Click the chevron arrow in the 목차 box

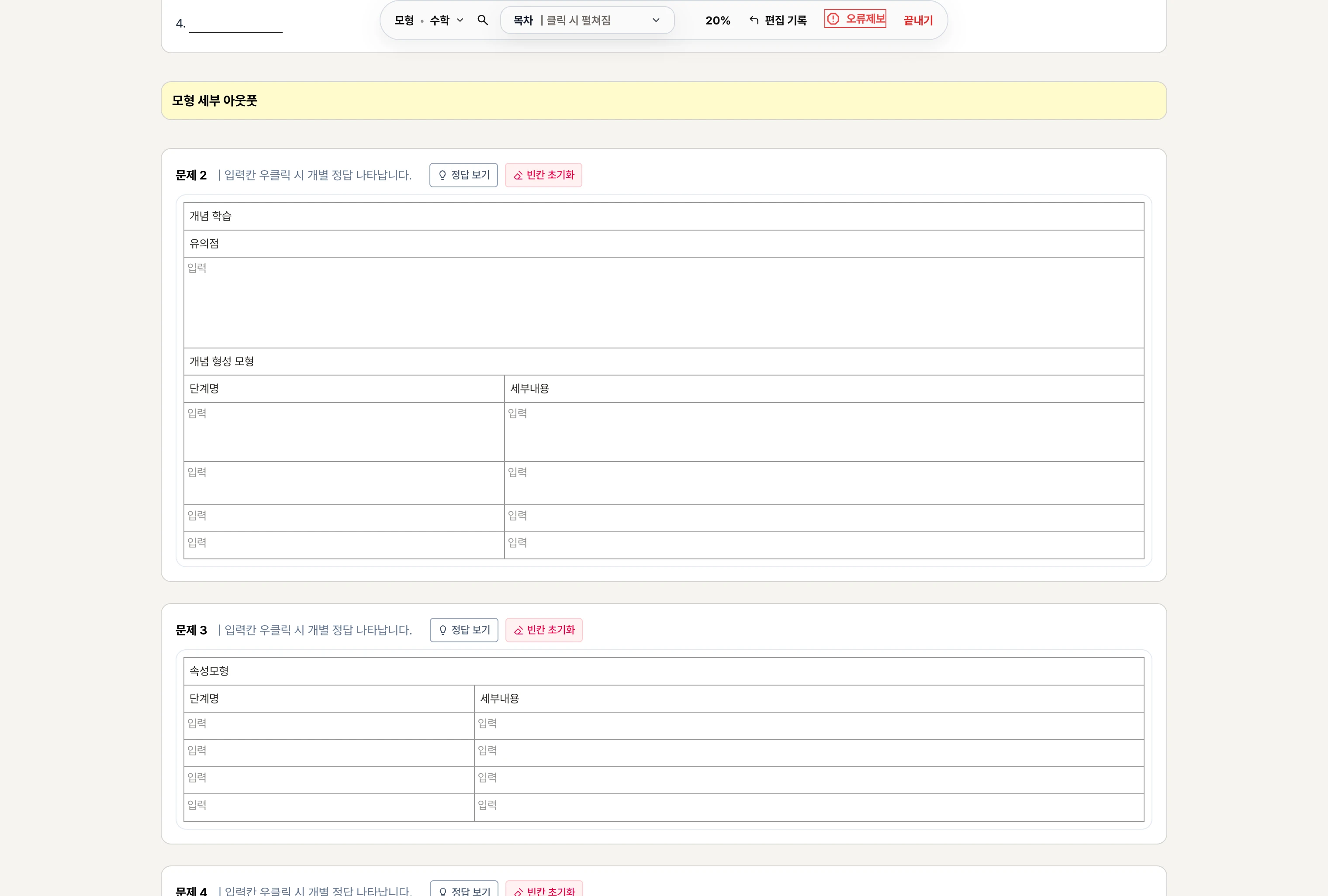[656, 21]
